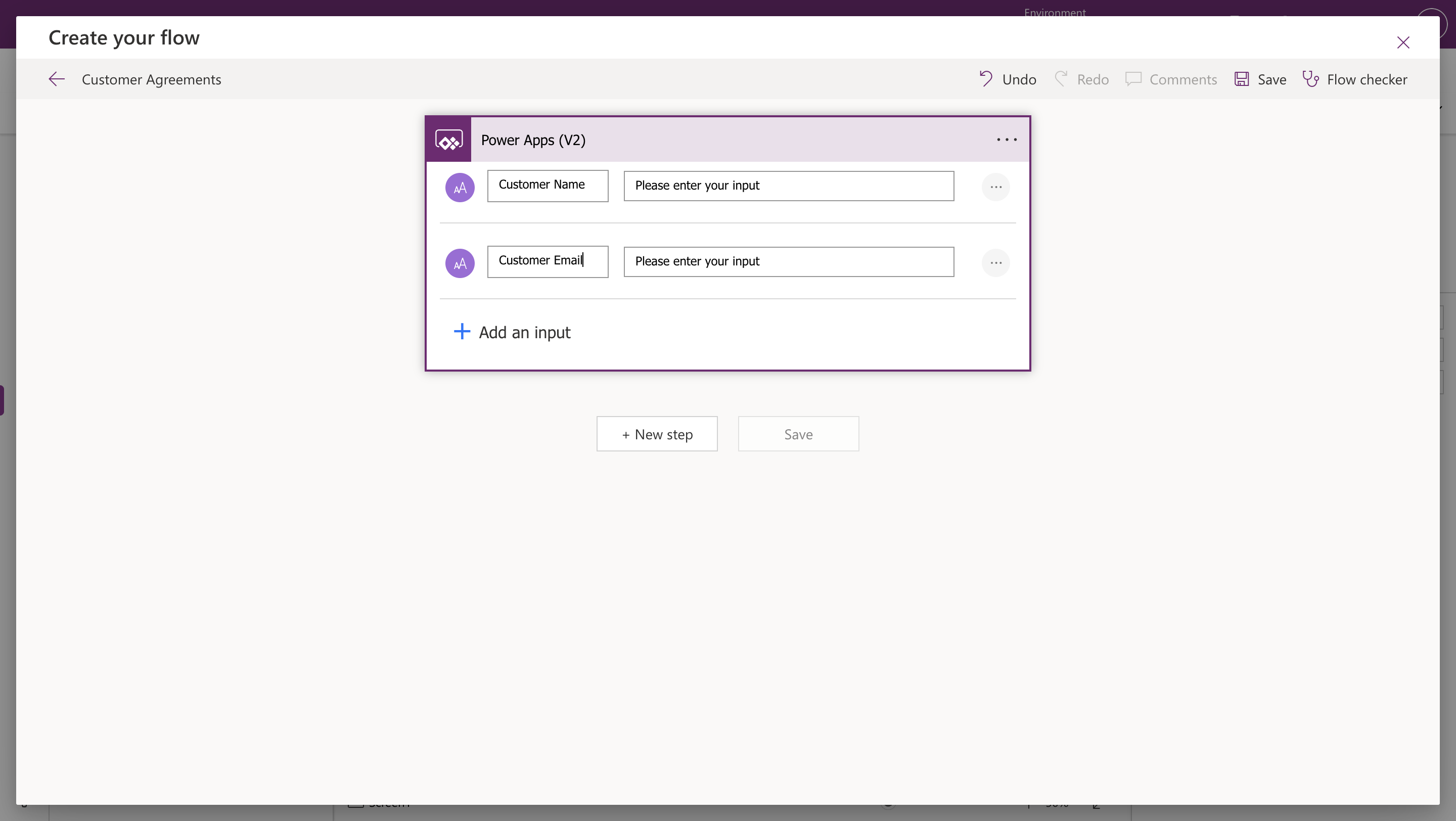Open the Power Apps (V2) ellipsis menu
Screen dimensions: 1456x821
[1006, 140]
